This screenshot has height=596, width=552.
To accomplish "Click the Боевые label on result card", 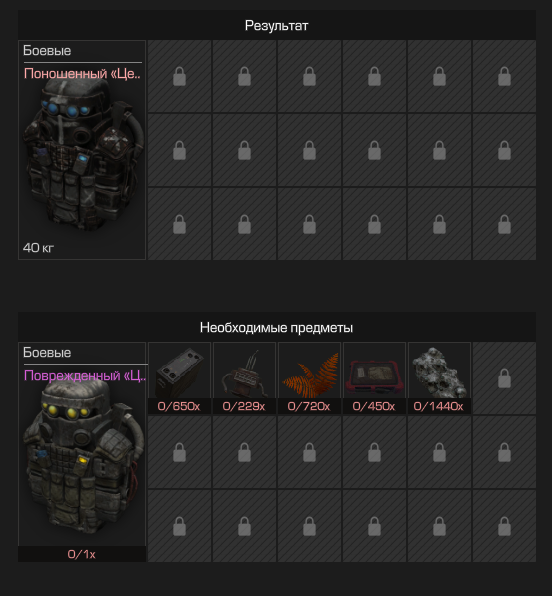I will pos(47,51).
